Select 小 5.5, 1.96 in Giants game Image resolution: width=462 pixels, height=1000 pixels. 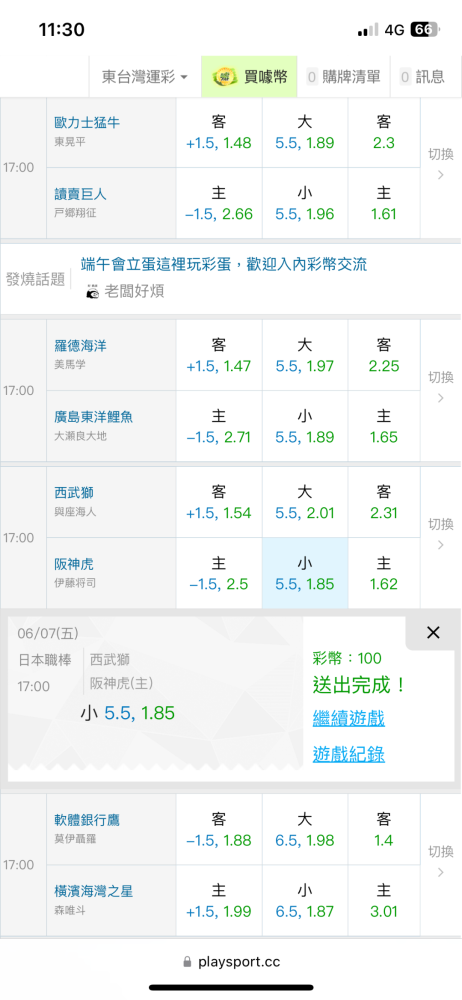pos(305,203)
